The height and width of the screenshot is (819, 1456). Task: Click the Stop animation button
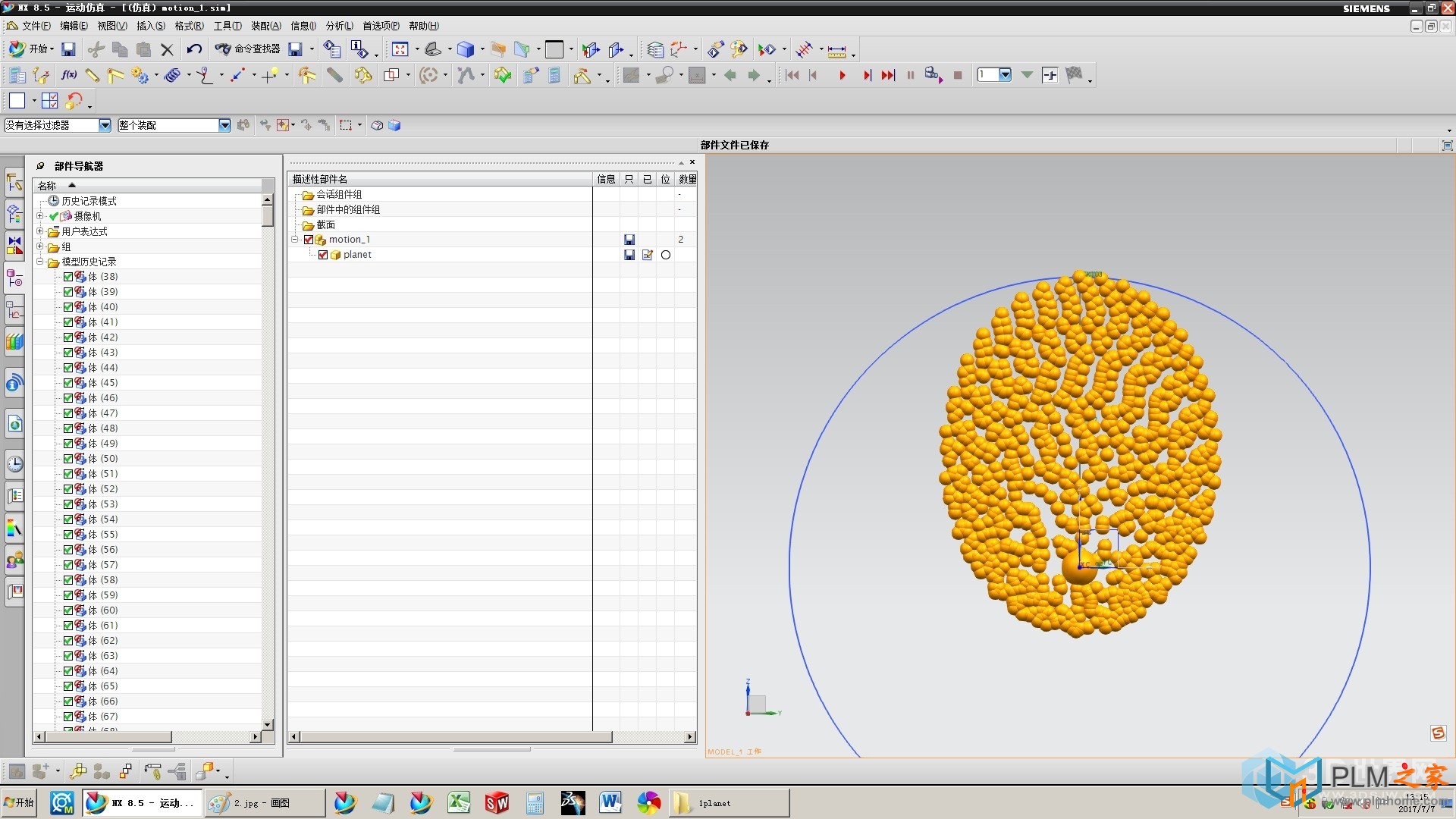[x=958, y=75]
